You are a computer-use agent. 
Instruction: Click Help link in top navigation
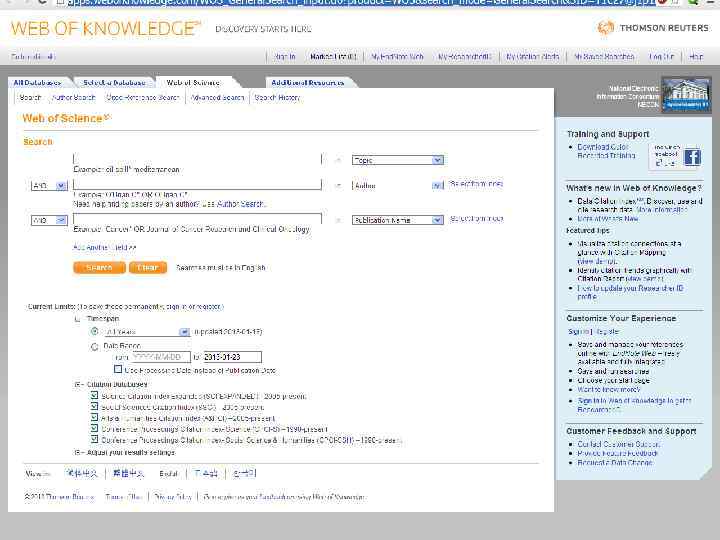point(696,56)
